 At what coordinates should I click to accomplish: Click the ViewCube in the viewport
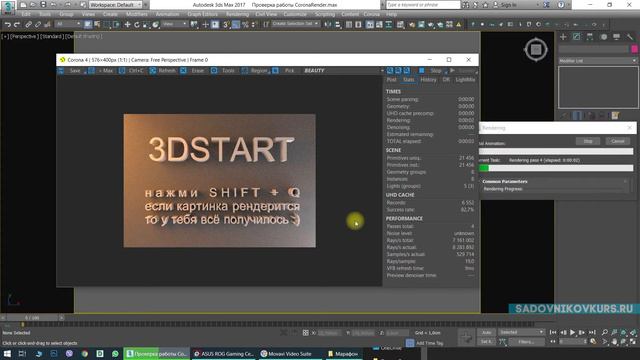(536, 50)
